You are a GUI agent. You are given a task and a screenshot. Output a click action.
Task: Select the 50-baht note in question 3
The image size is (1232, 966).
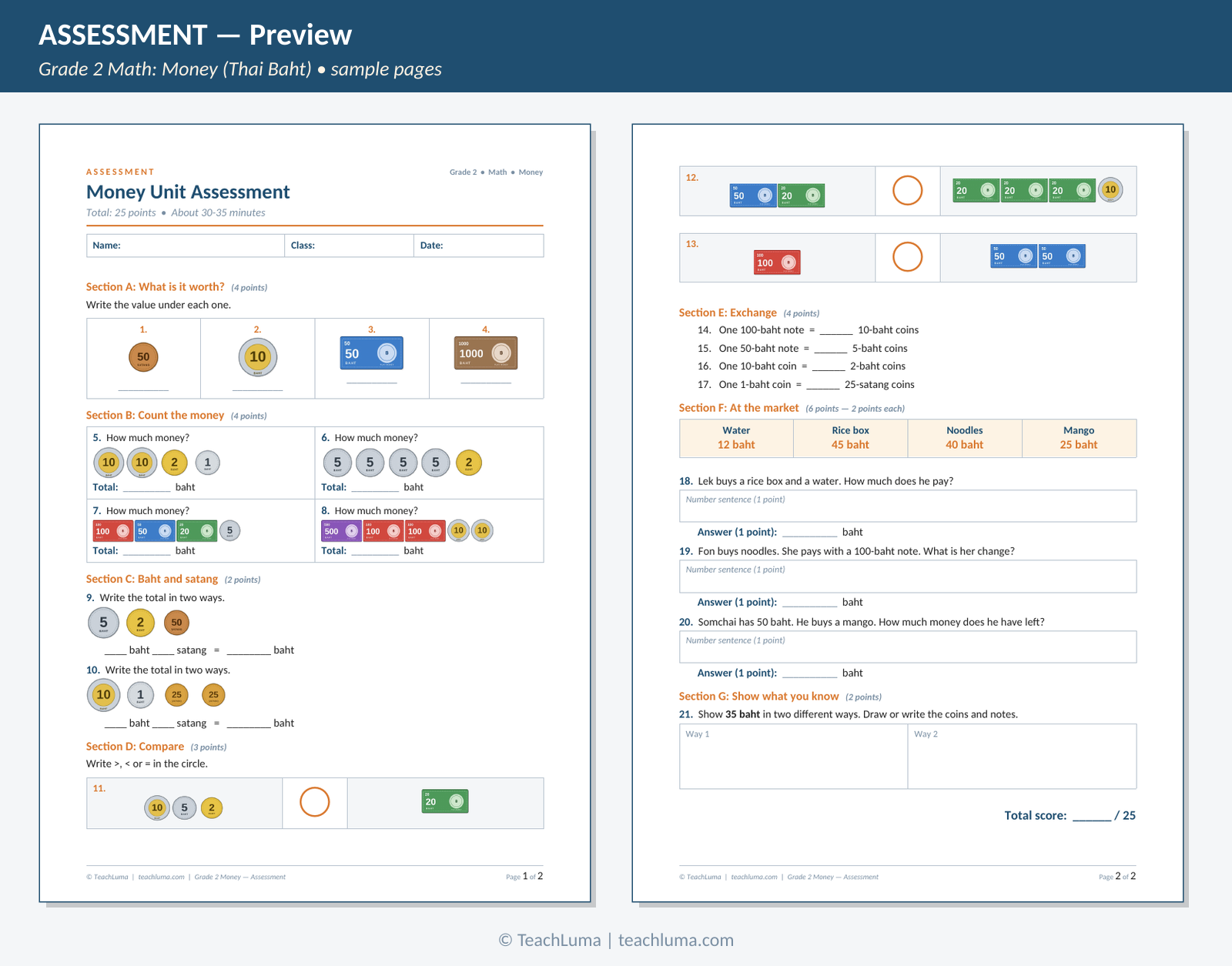pyautogui.click(x=372, y=353)
